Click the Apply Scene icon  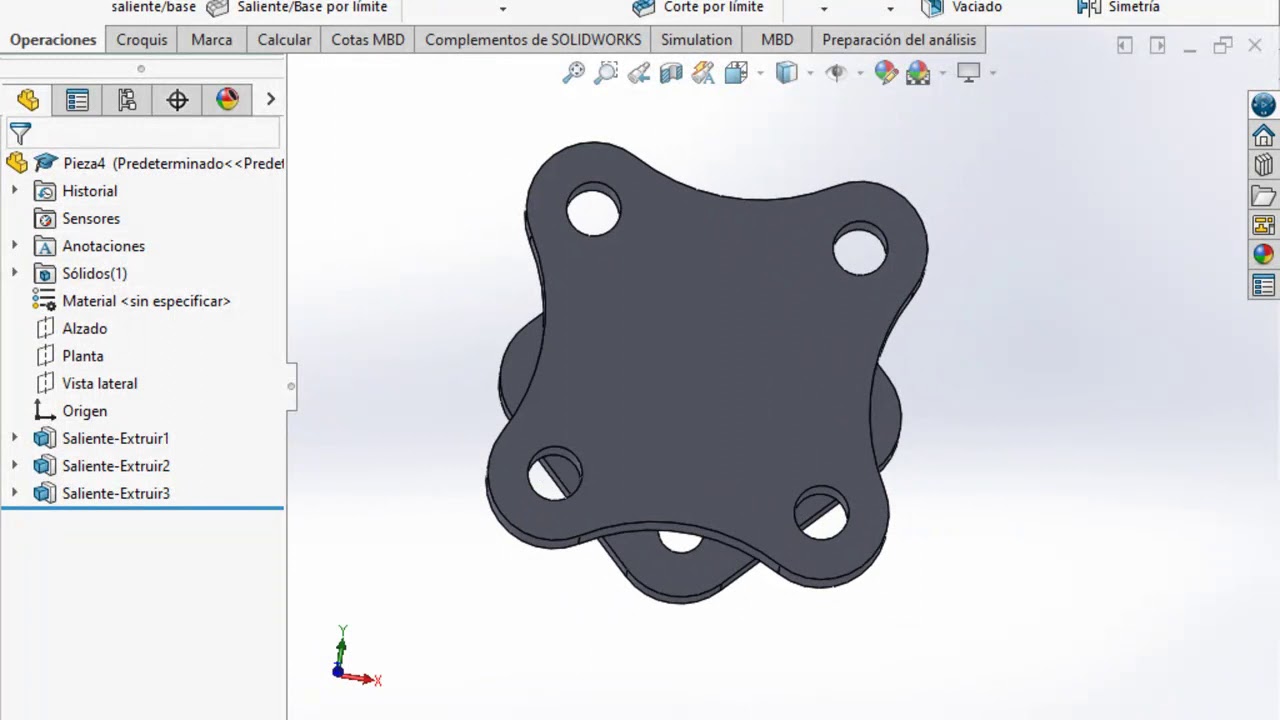918,72
